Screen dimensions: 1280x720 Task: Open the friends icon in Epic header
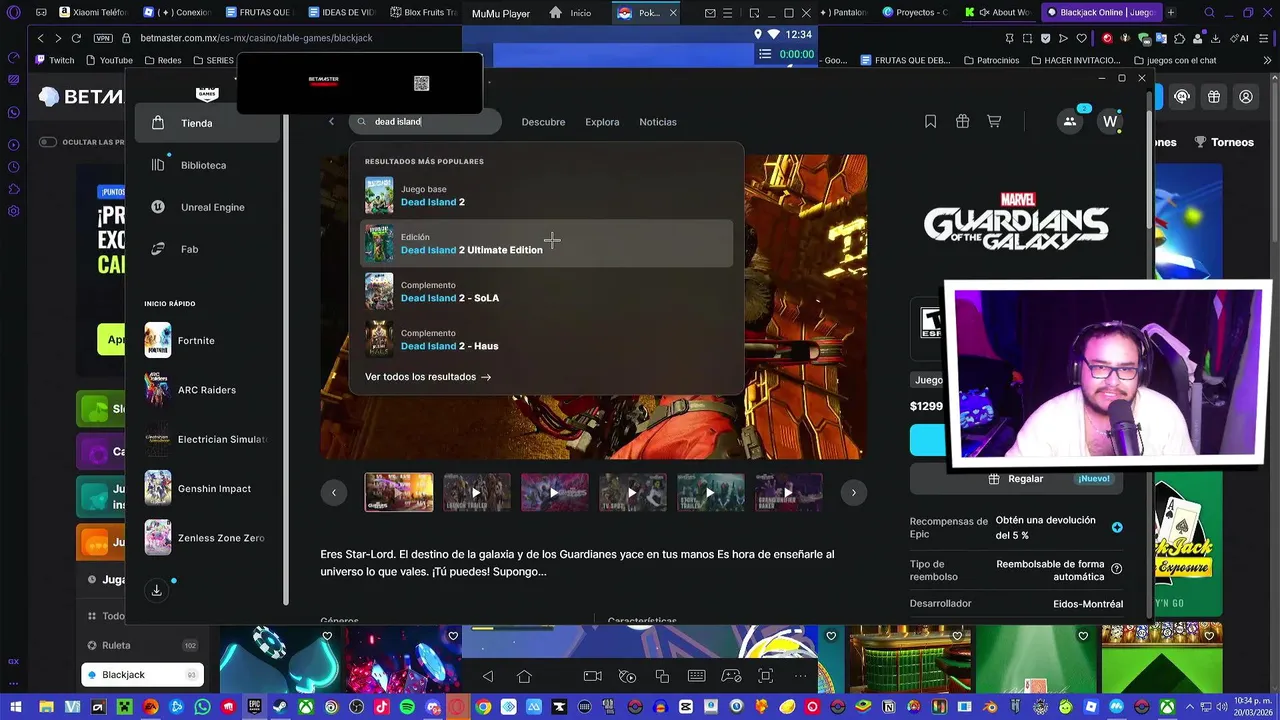tap(1070, 122)
